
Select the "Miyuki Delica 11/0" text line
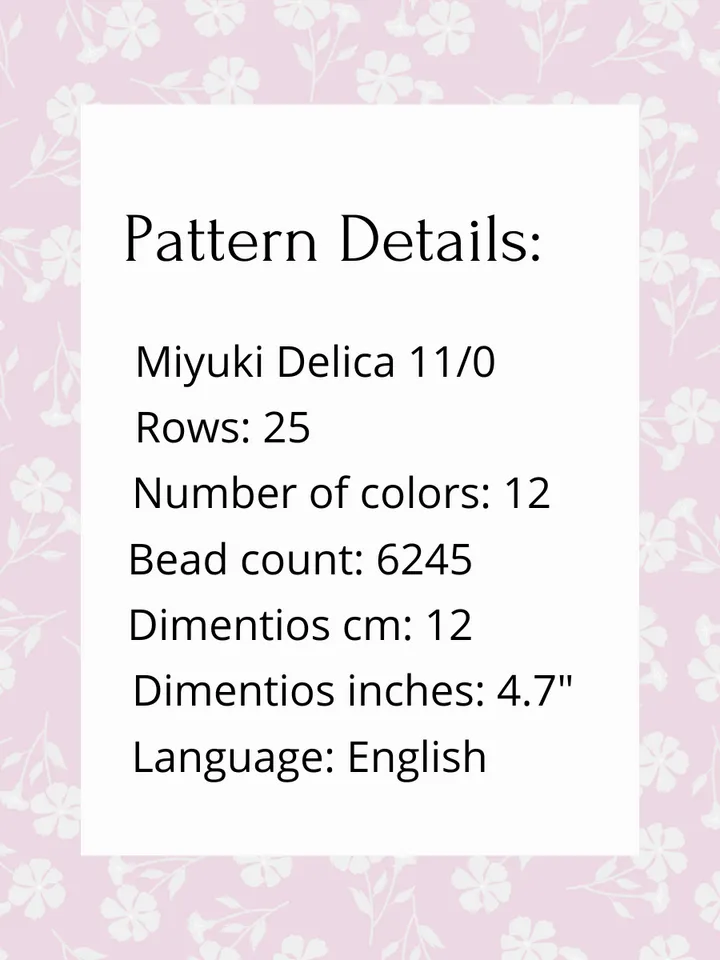tap(315, 362)
